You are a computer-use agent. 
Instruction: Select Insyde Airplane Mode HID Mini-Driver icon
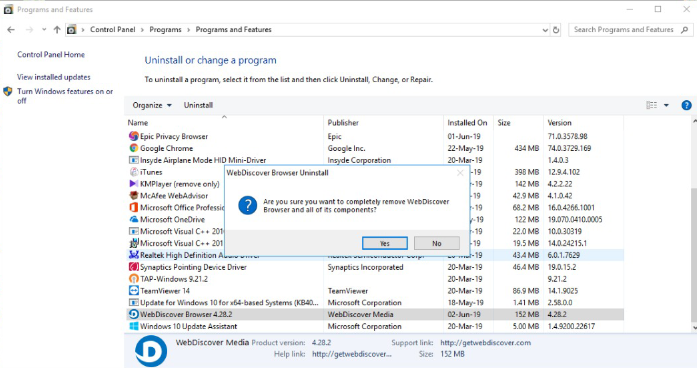[134, 160]
